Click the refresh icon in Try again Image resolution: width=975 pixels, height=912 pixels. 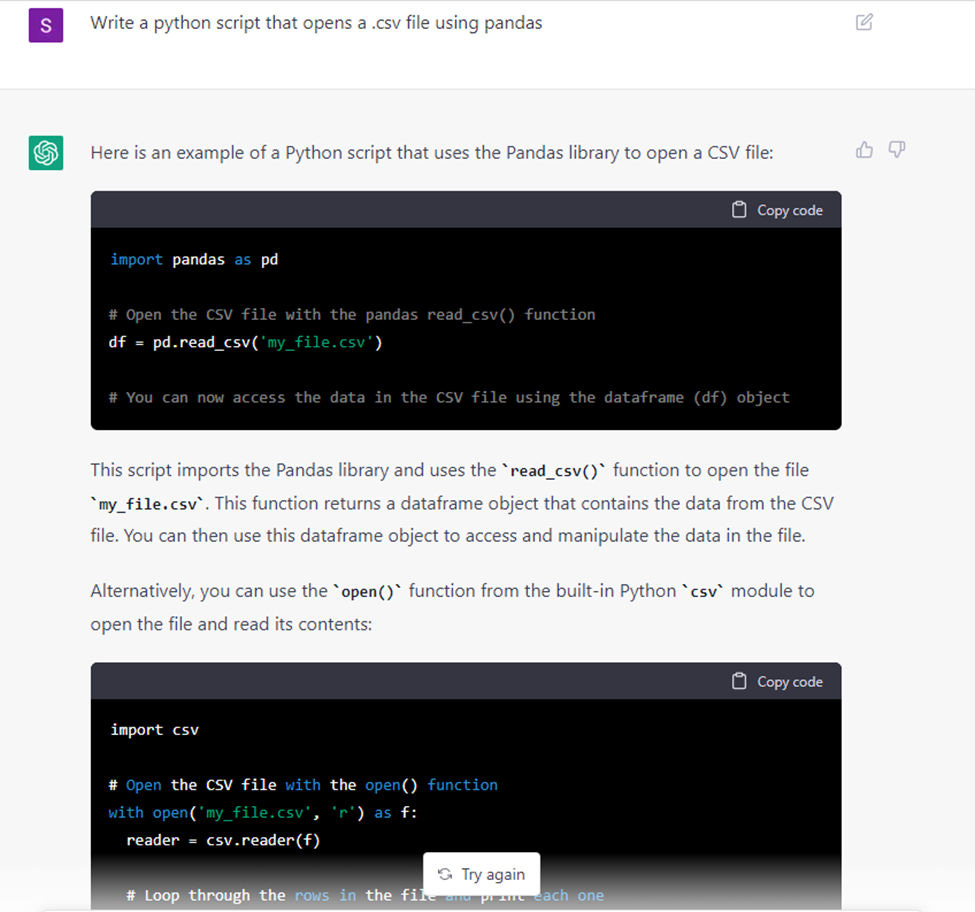445,874
